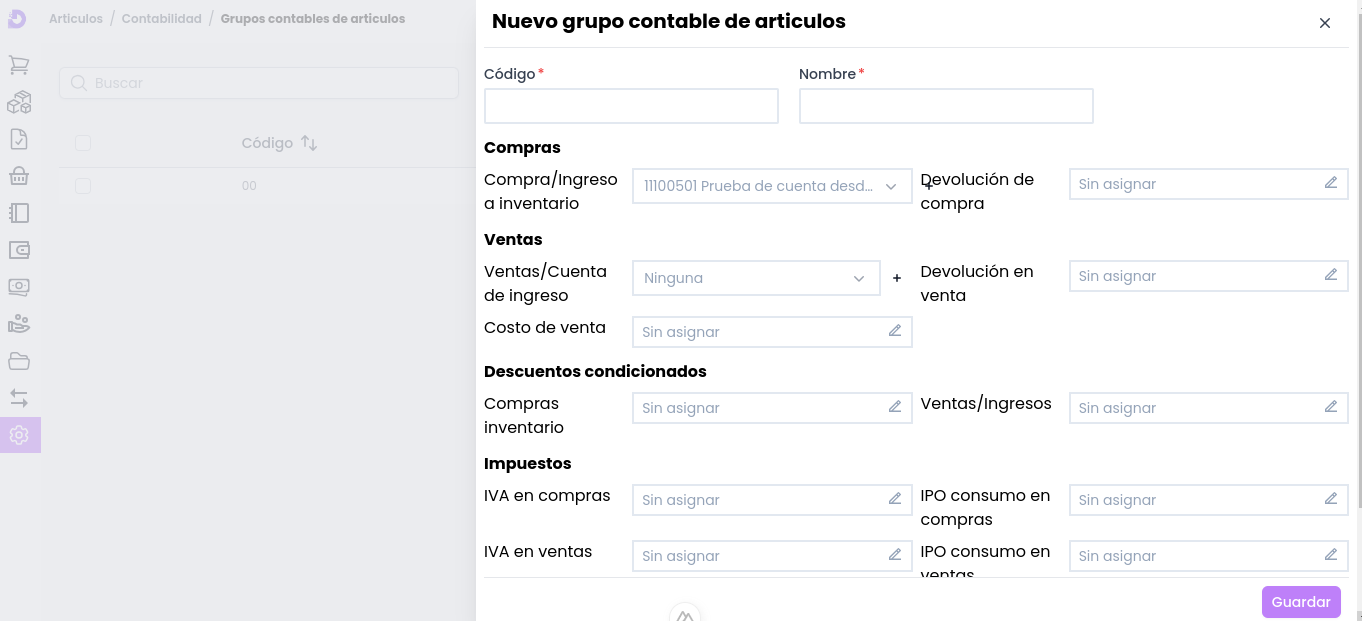The height and width of the screenshot is (621, 1362).
Task: Click into the Nombre input field
Action: [x=945, y=106]
